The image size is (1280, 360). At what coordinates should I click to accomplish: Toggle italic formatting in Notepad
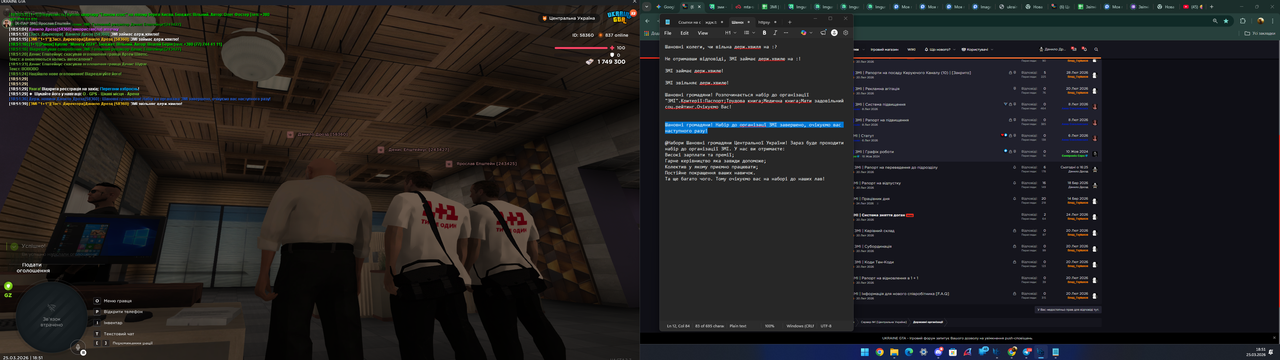tap(775, 33)
